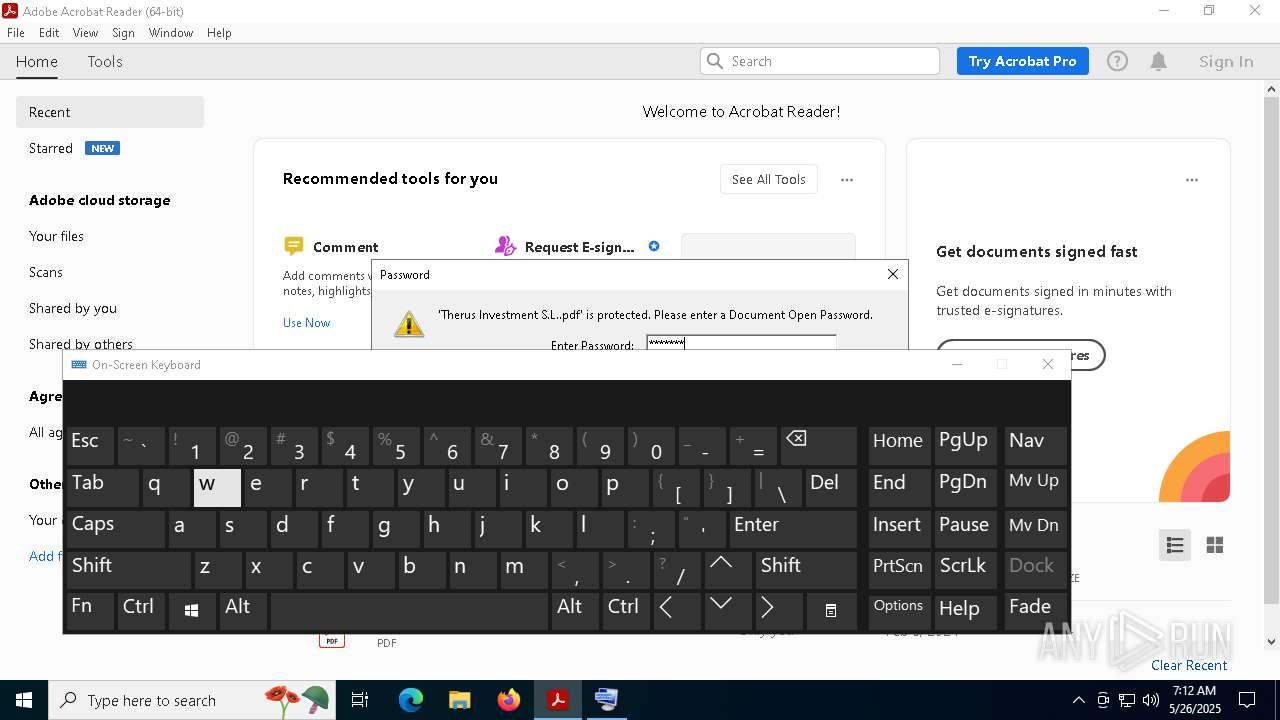Select Recent in the sidebar
Viewport: 1280px width, 720px height.
110,112
